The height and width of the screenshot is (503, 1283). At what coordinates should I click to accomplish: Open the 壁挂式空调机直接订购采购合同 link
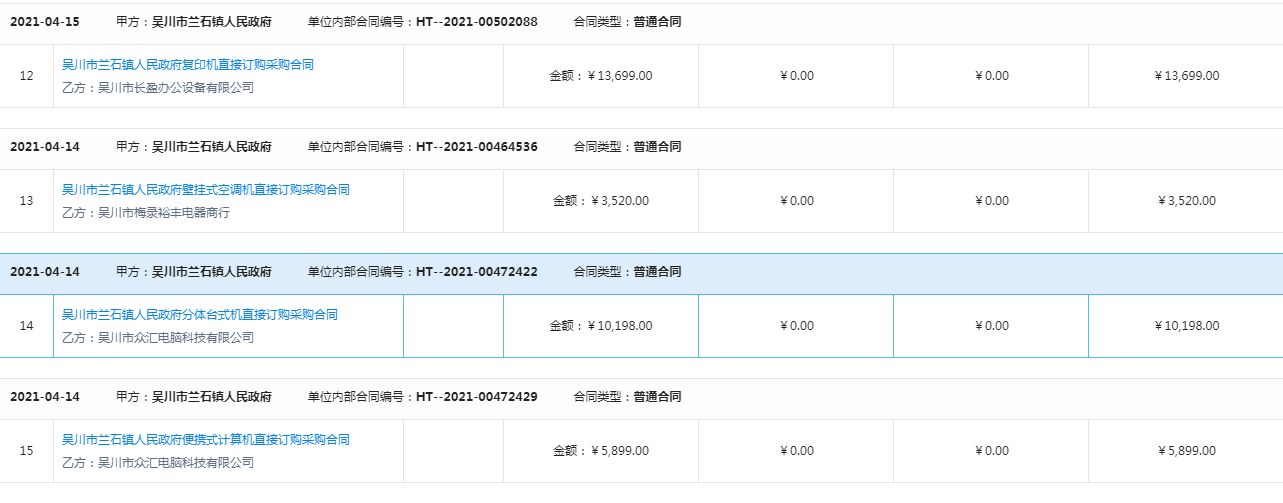point(206,190)
